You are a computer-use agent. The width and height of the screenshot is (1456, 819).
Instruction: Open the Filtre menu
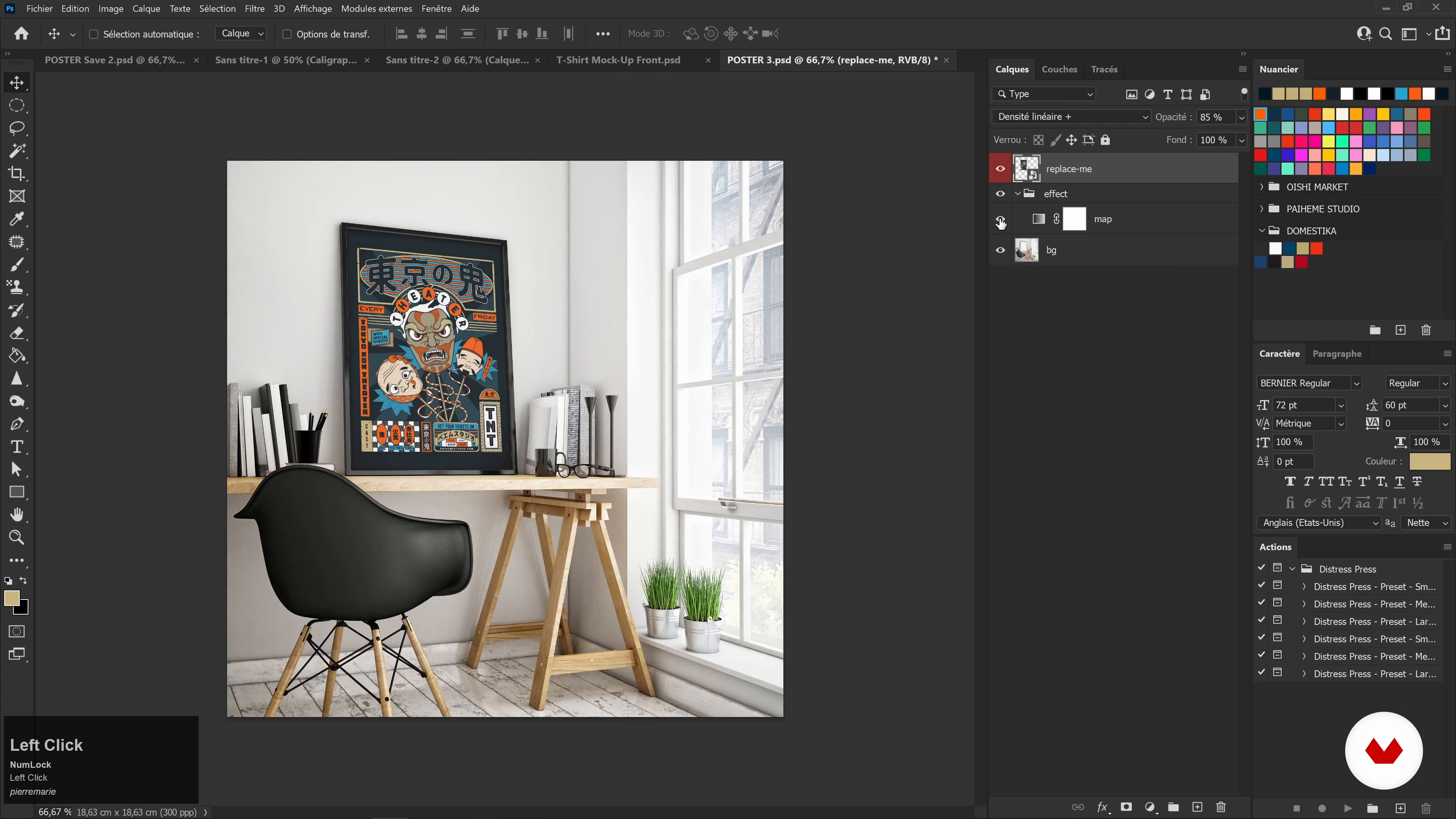click(x=254, y=8)
